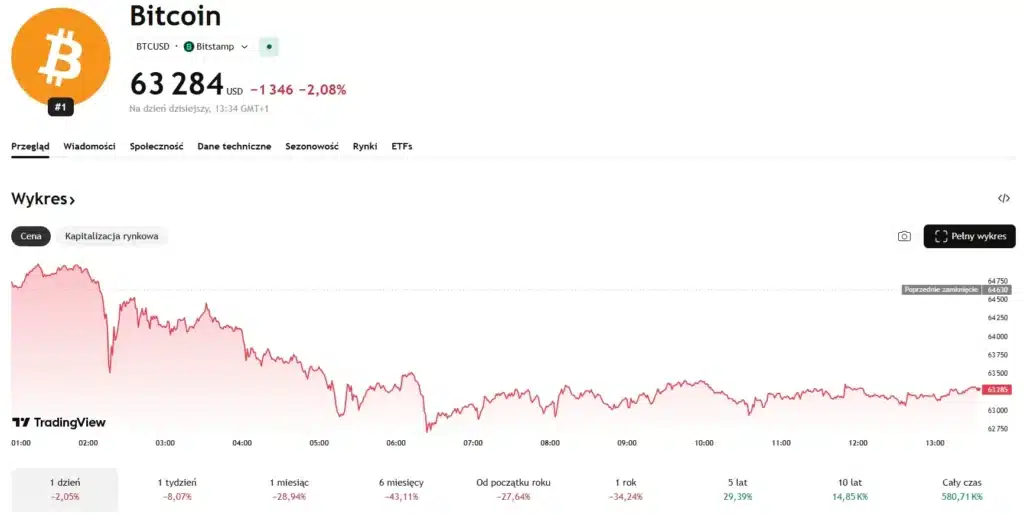The height and width of the screenshot is (514, 1024).
Task: Click the Pełny wykres button
Action: 969,237
